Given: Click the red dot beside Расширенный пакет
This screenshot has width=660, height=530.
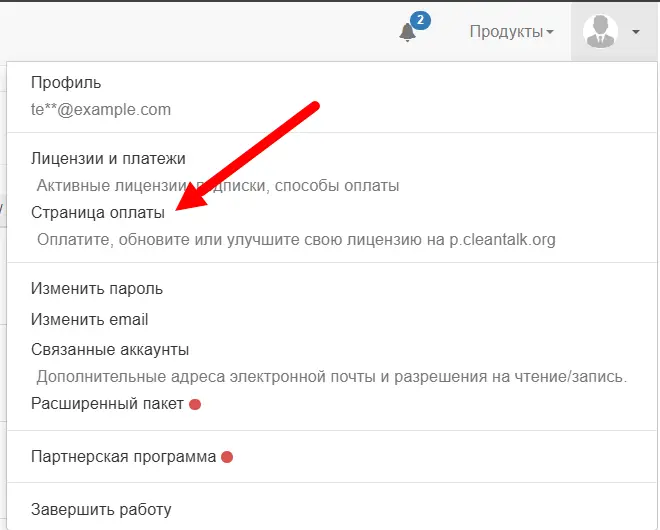Looking at the screenshot, I should point(195,405).
